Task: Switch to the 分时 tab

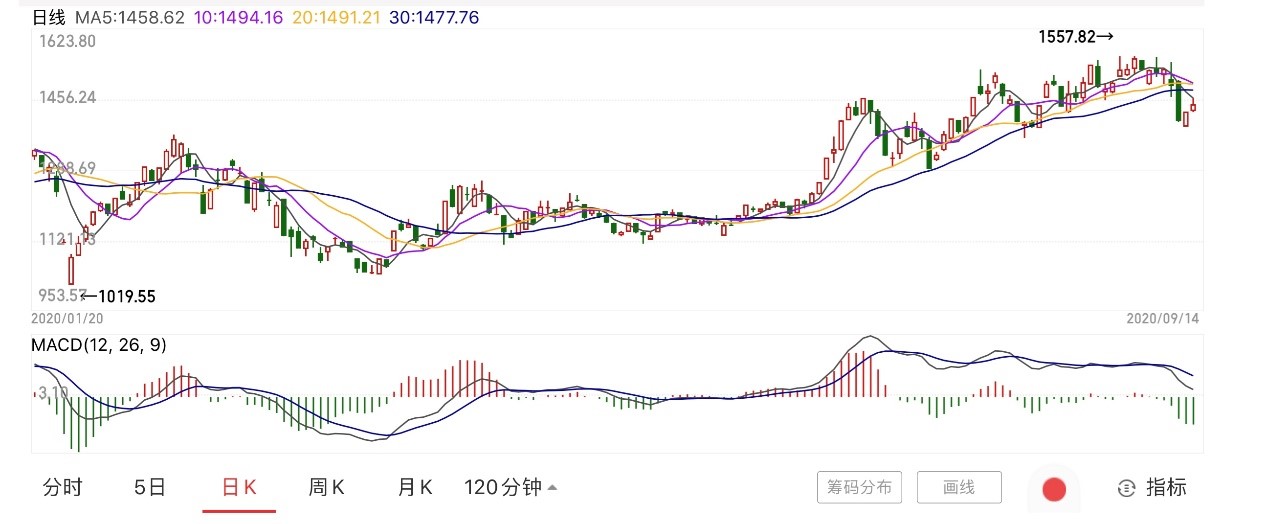Action: (62, 488)
